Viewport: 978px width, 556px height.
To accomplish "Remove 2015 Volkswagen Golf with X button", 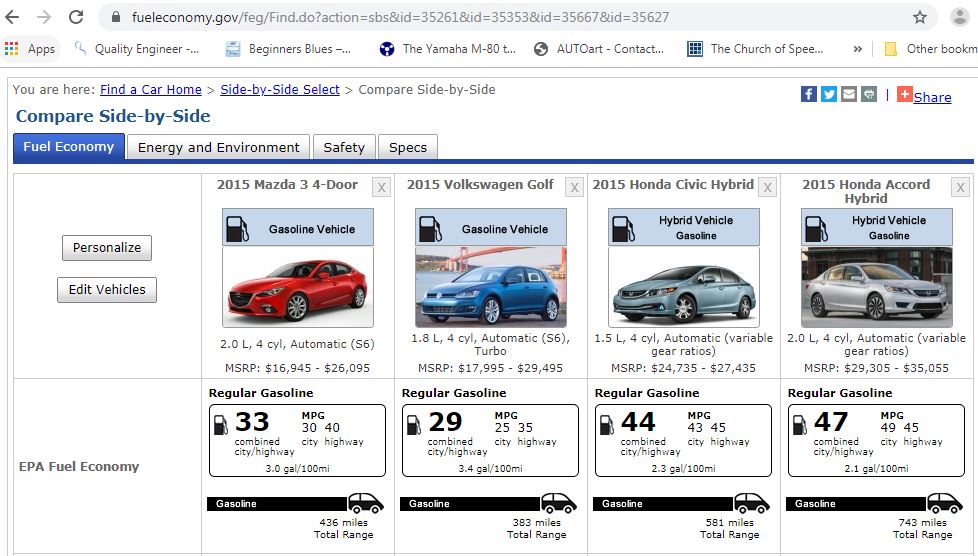I will pyautogui.click(x=574, y=187).
